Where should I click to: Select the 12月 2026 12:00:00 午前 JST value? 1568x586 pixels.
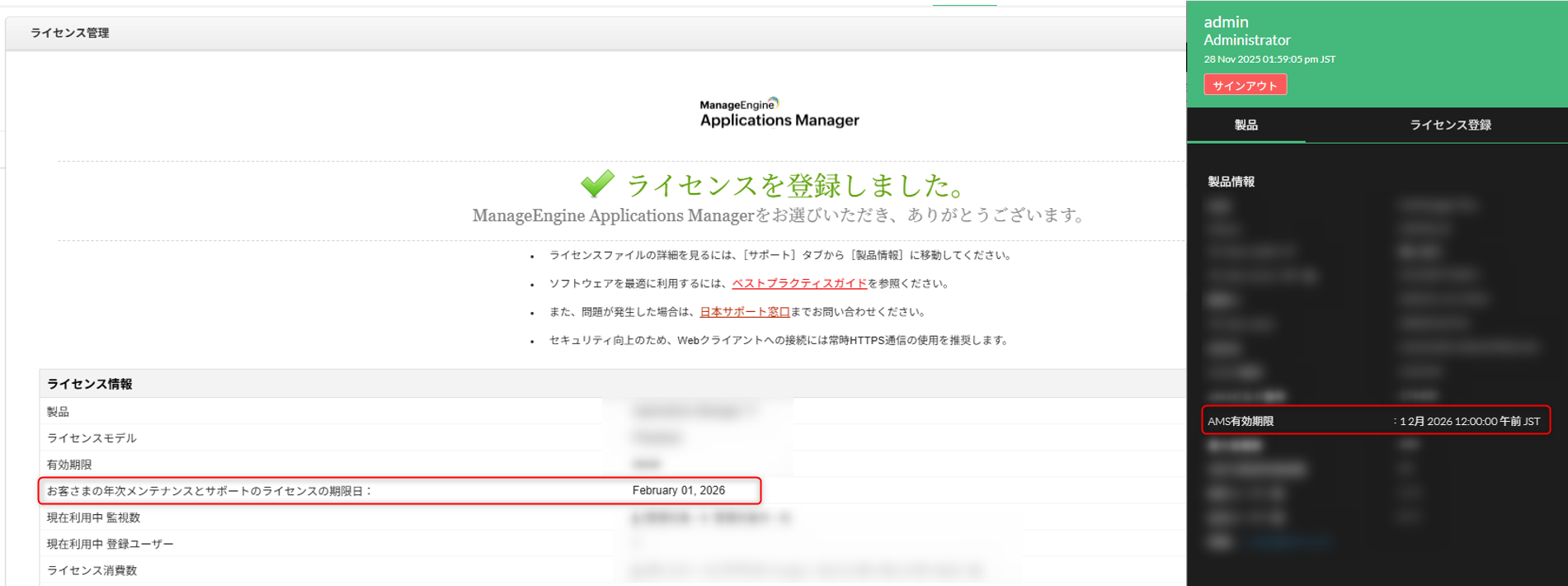pos(1470,421)
